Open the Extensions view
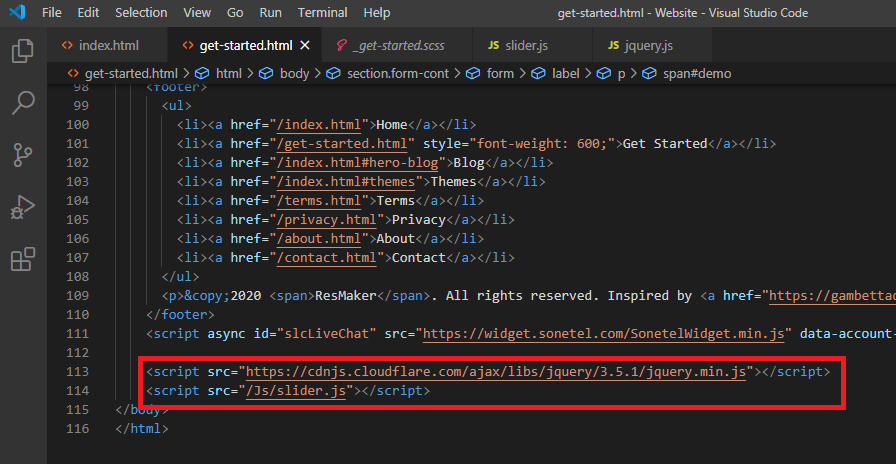Viewport: 896px width, 464px height. [x=23, y=259]
